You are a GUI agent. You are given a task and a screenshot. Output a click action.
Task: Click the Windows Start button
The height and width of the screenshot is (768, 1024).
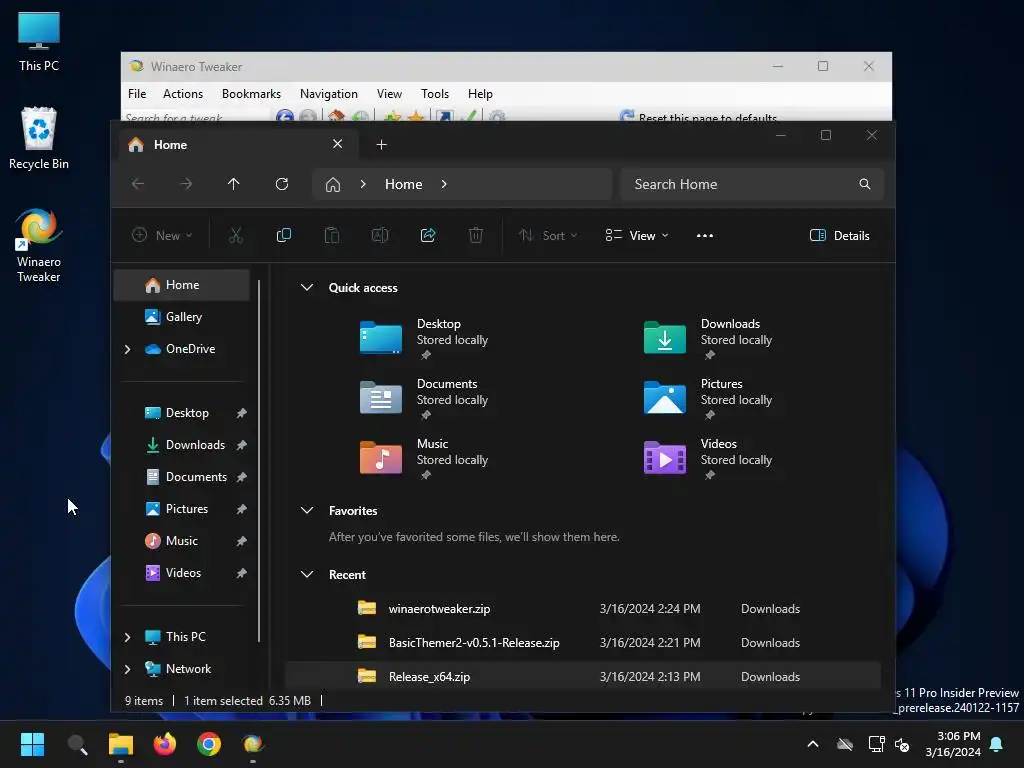click(x=32, y=744)
